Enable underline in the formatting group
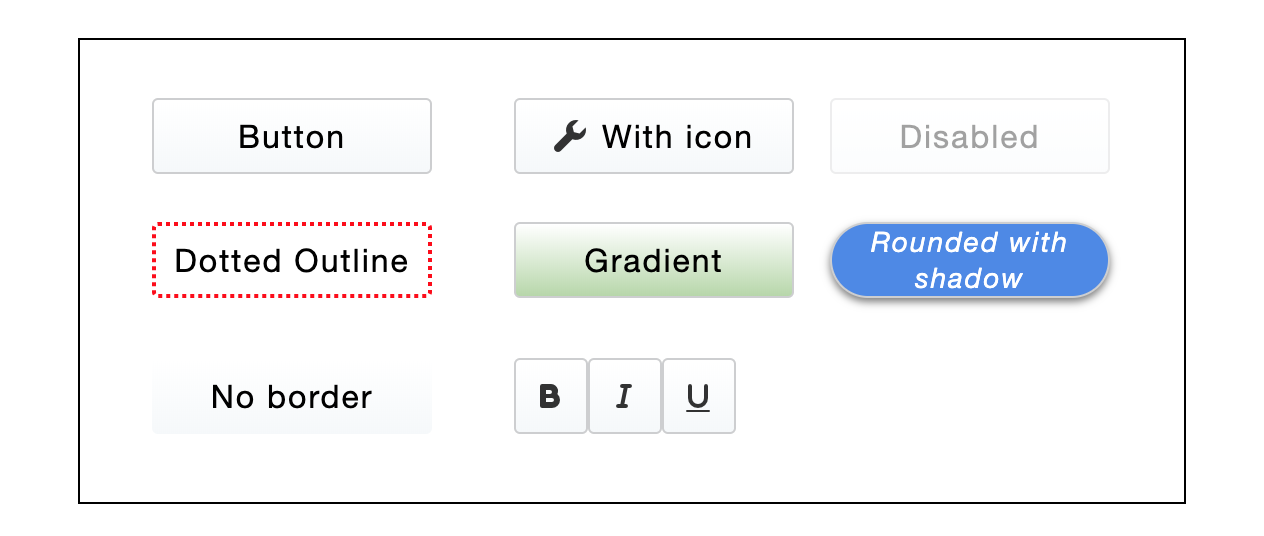 [x=699, y=397]
